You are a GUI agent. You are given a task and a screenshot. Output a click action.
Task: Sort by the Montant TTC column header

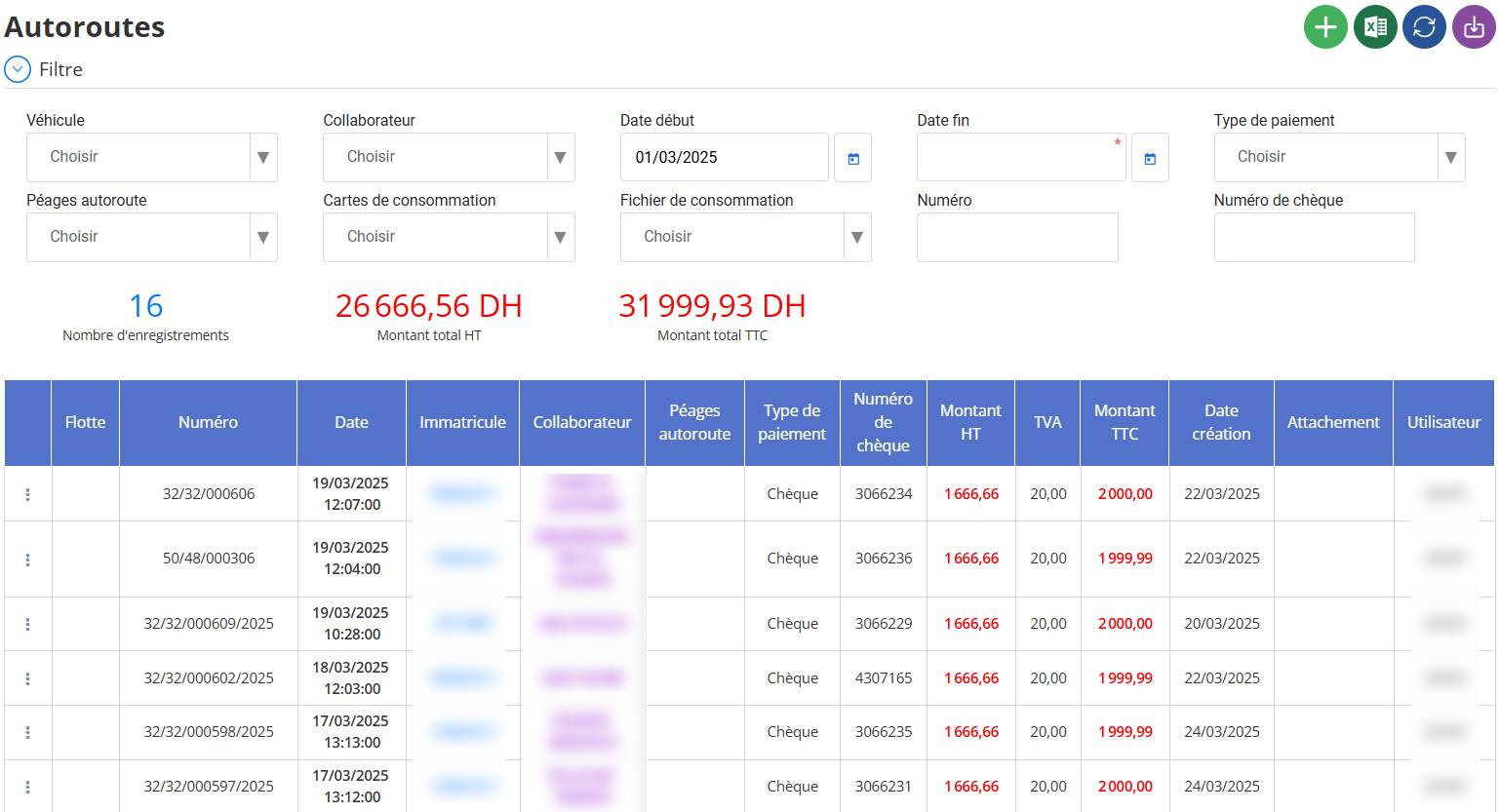click(x=1125, y=422)
